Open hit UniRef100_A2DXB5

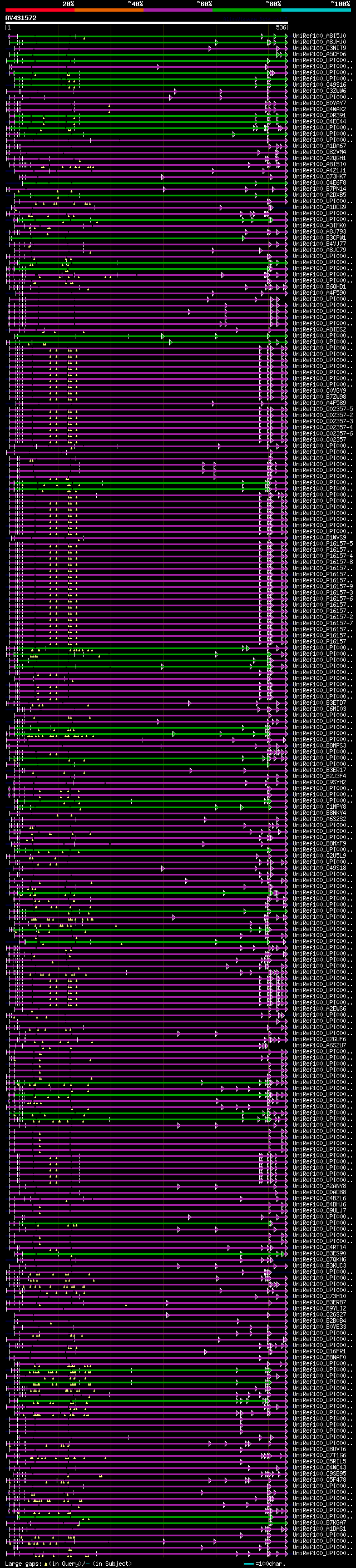(x=319, y=195)
